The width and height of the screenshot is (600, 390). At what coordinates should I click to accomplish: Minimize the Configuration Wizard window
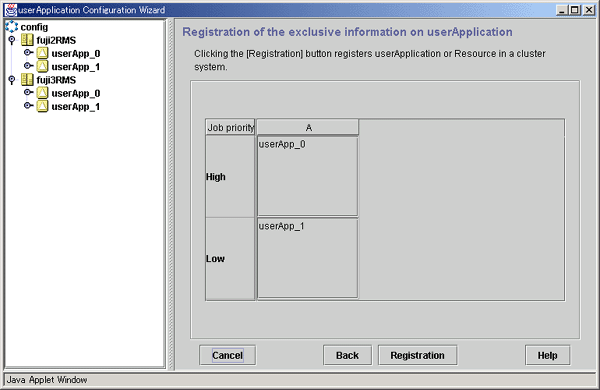(562, 10)
